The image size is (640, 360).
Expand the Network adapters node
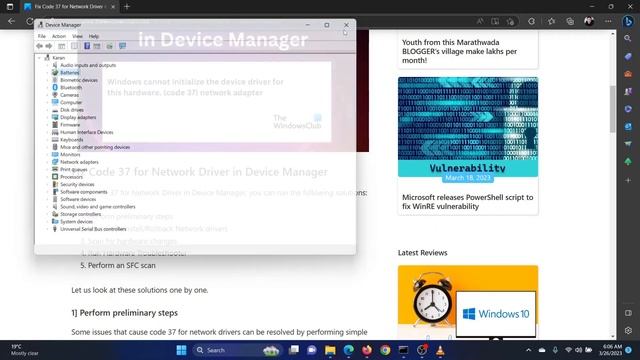(47, 162)
